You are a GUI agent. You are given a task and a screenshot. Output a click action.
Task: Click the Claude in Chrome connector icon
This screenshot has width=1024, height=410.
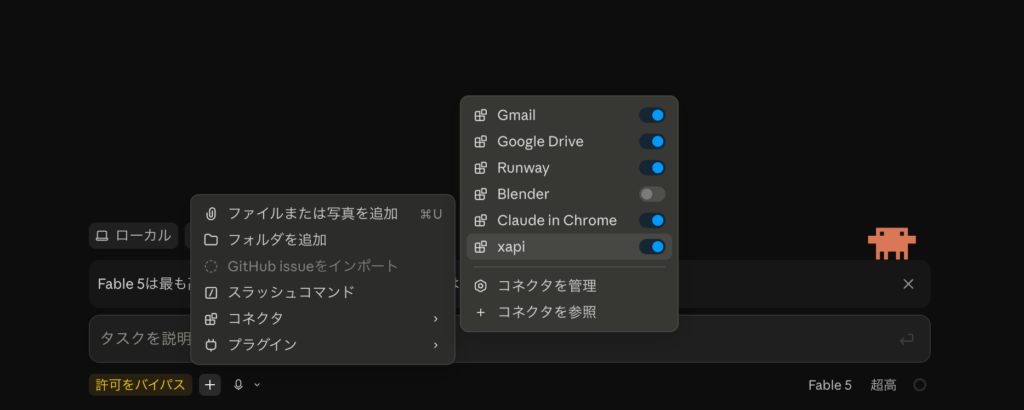[481, 221]
